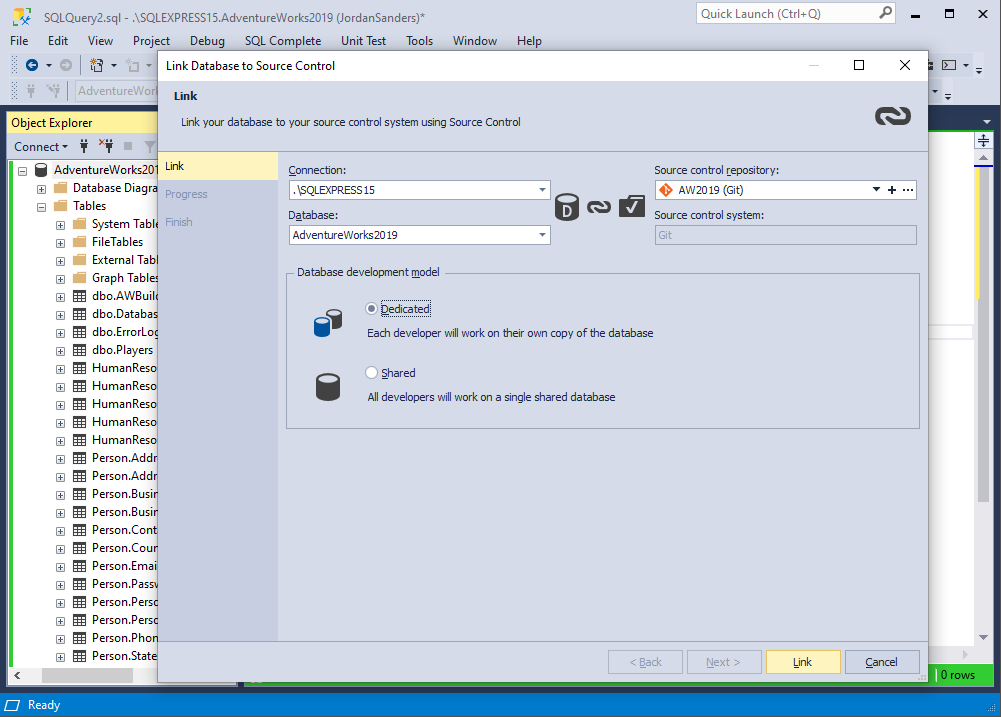Click the editor split window icon
Viewport: 1001px width, 717px height.
click(983, 140)
